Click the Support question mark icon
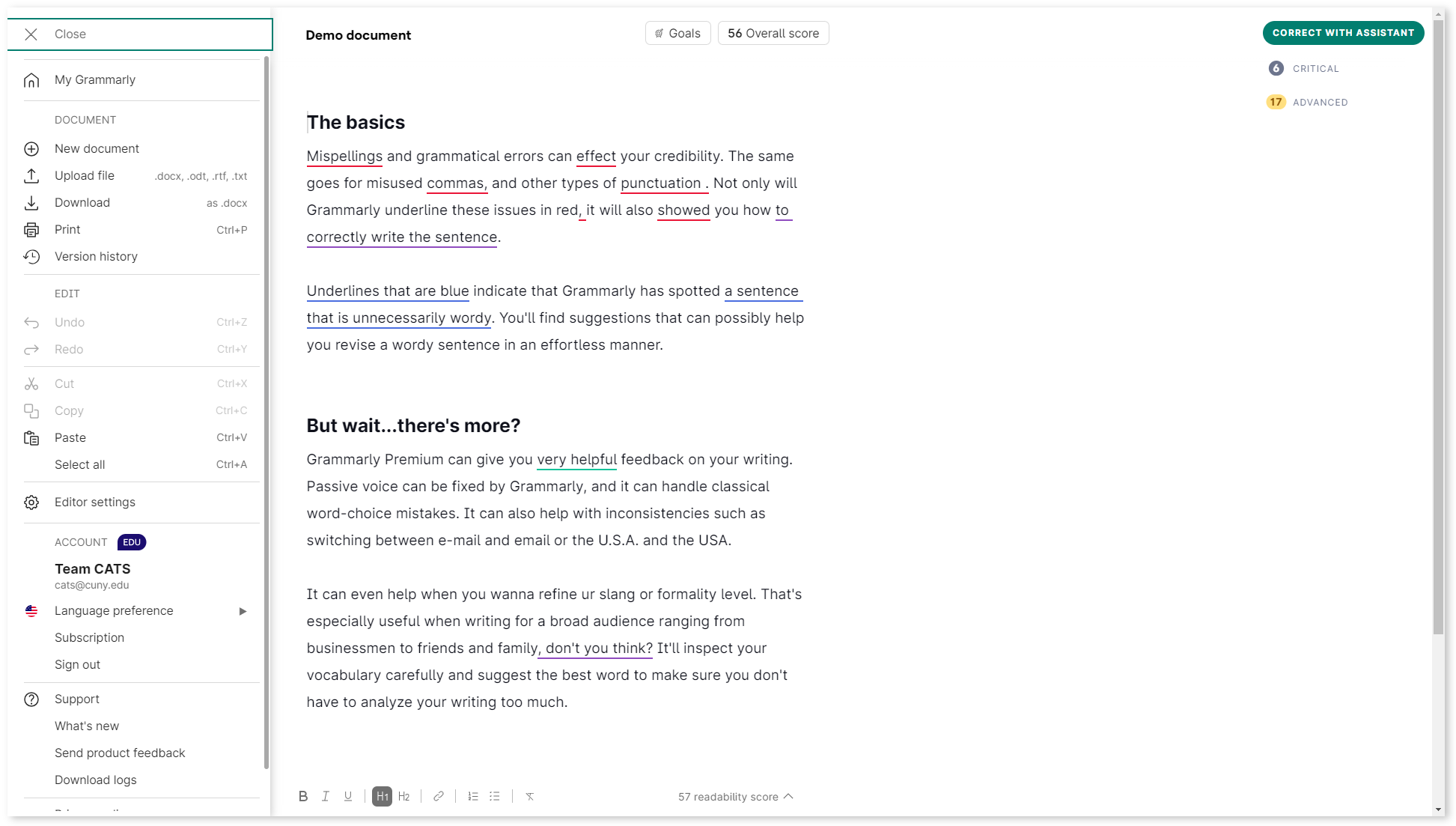Viewport: 1456px width, 826px height. (31, 699)
